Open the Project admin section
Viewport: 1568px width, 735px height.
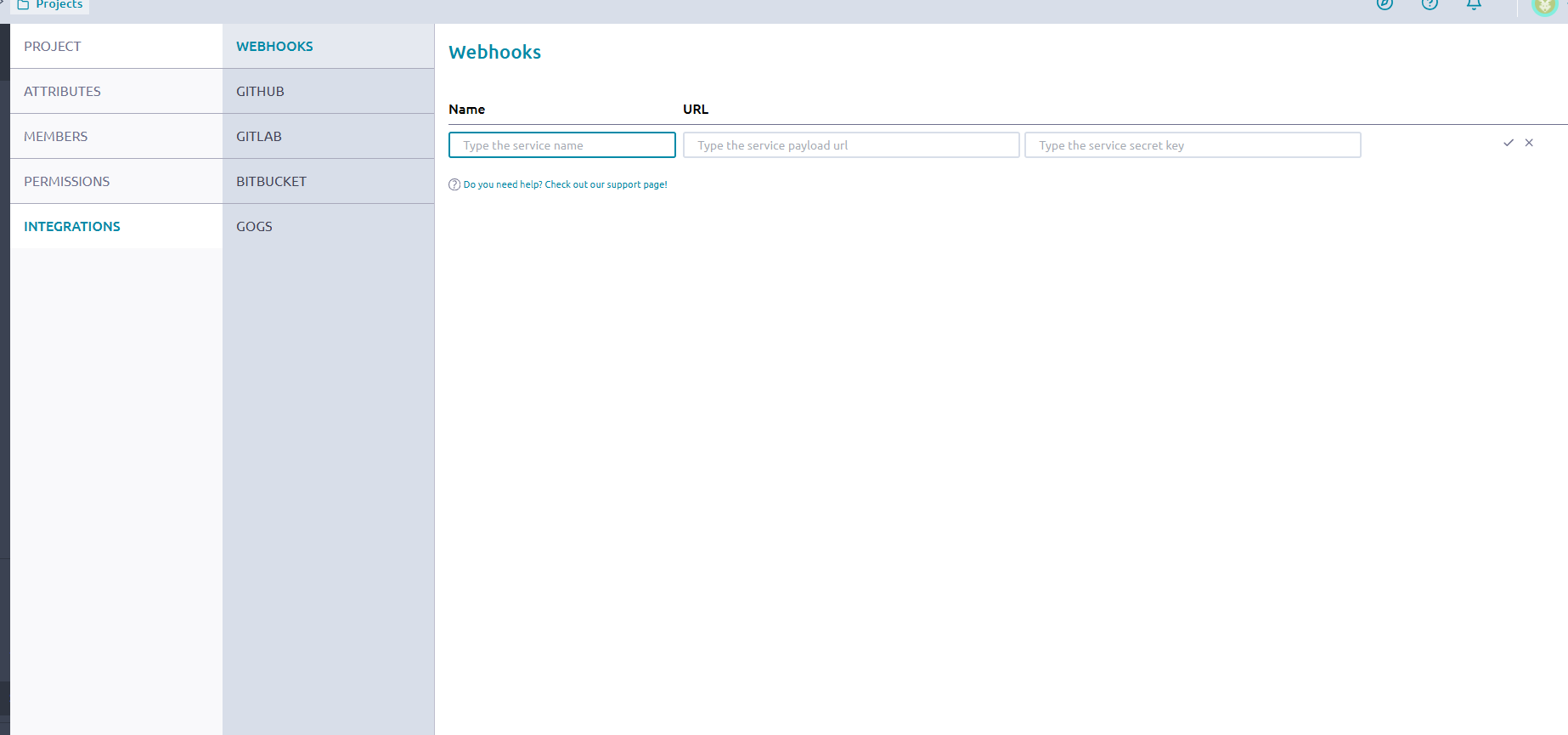pyautogui.click(x=53, y=46)
